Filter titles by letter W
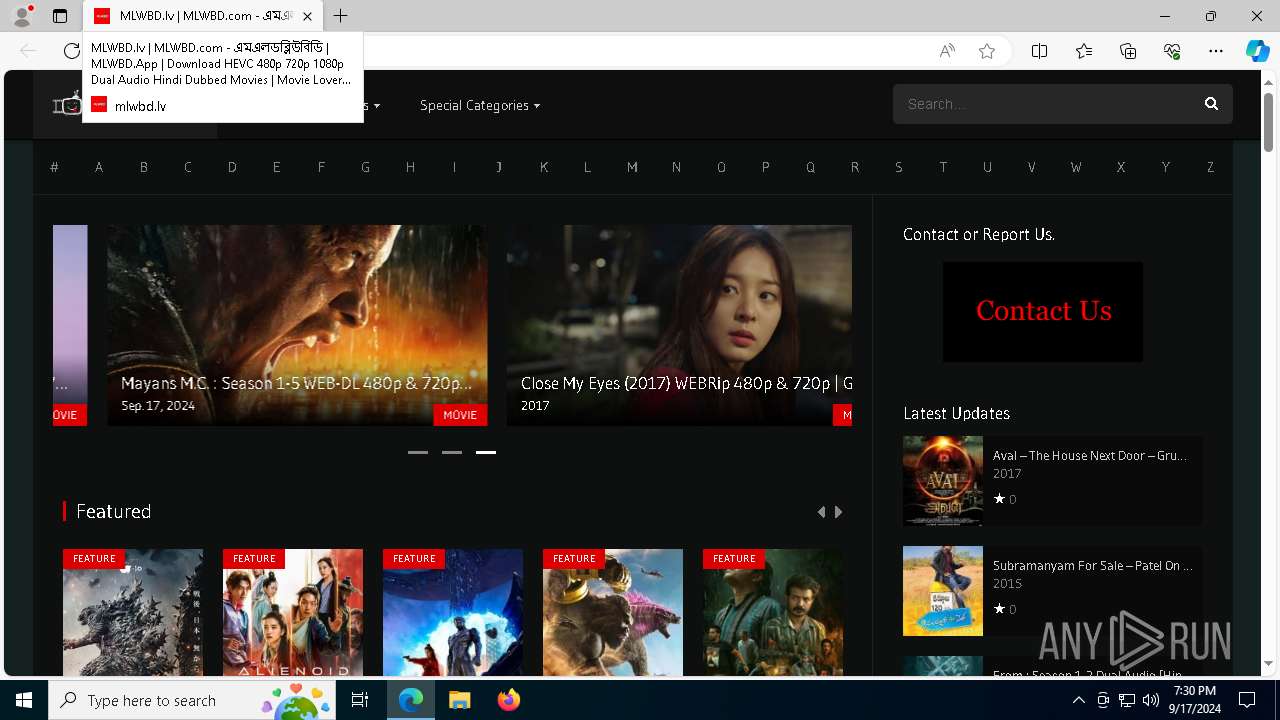Screen dimensions: 1280x720 click(1076, 167)
